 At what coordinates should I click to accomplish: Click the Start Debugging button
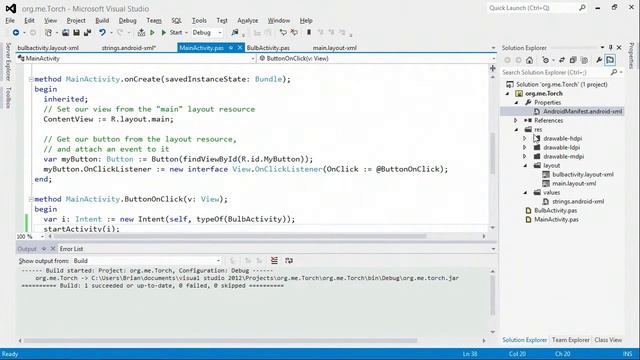(172, 33)
